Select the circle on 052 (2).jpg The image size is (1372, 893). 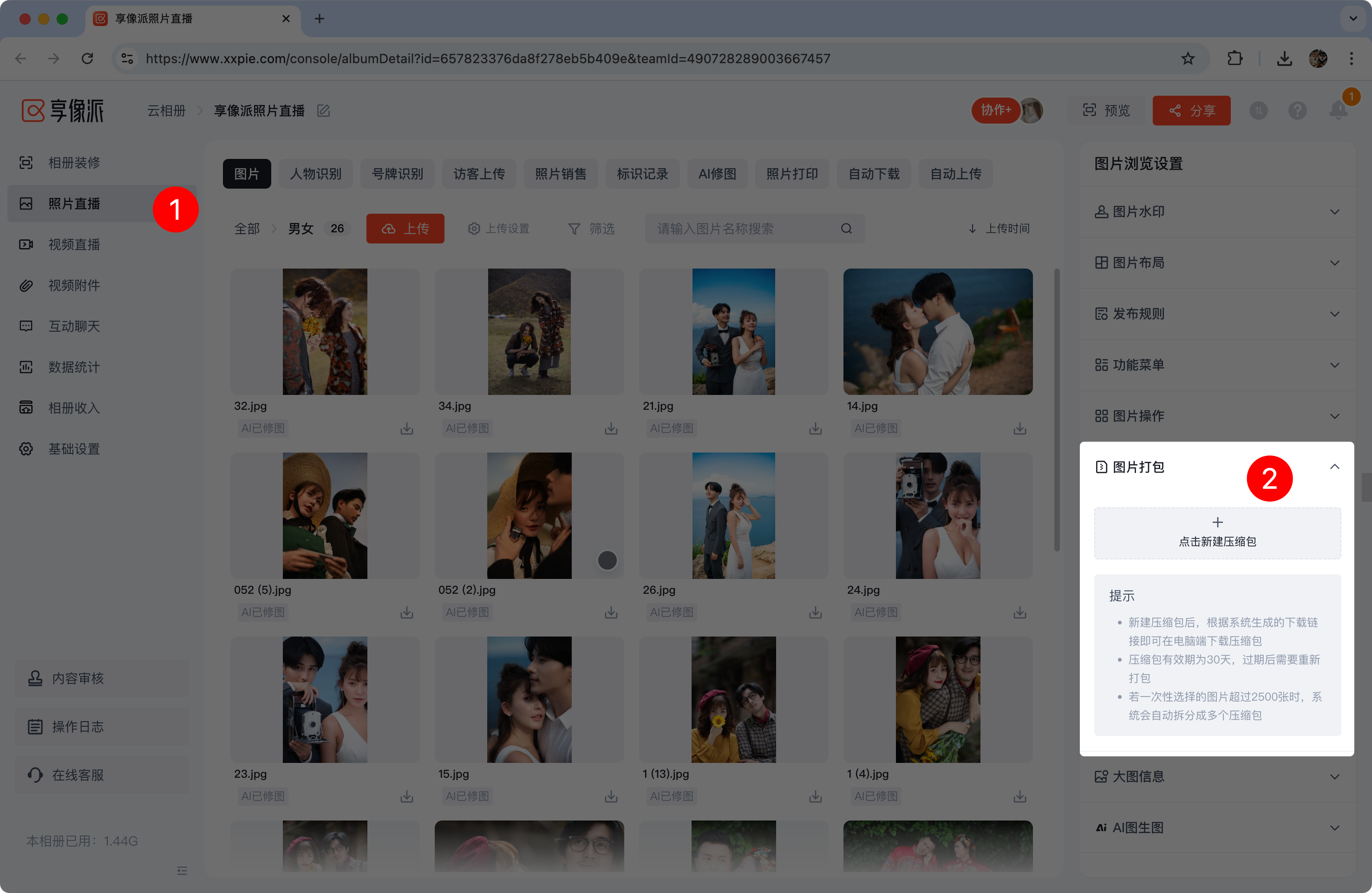607,560
